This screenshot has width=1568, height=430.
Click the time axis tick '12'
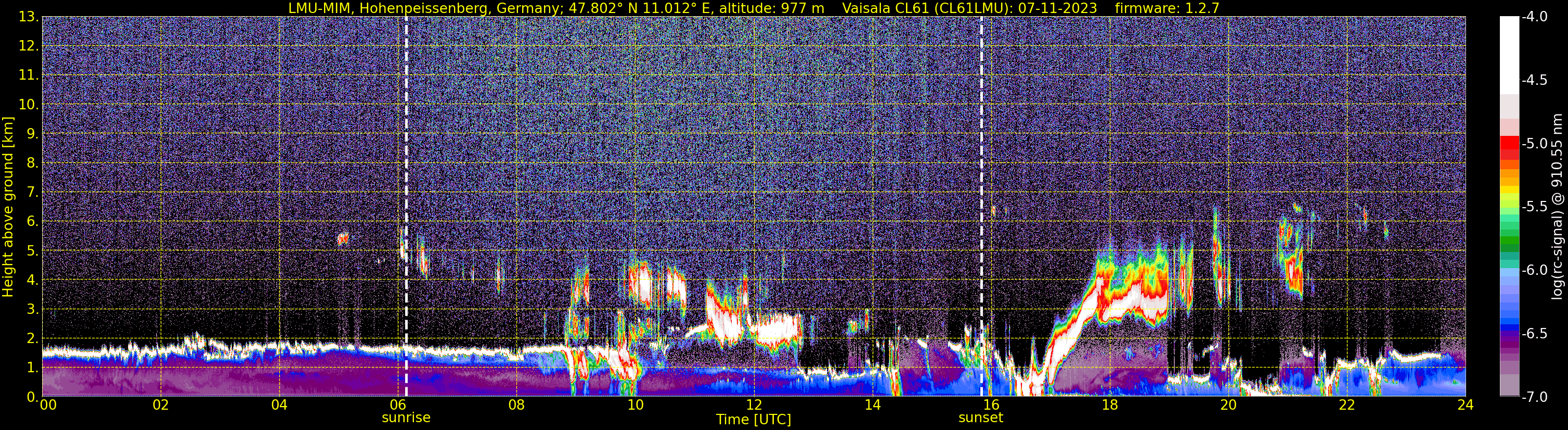click(x=754, y=406)
